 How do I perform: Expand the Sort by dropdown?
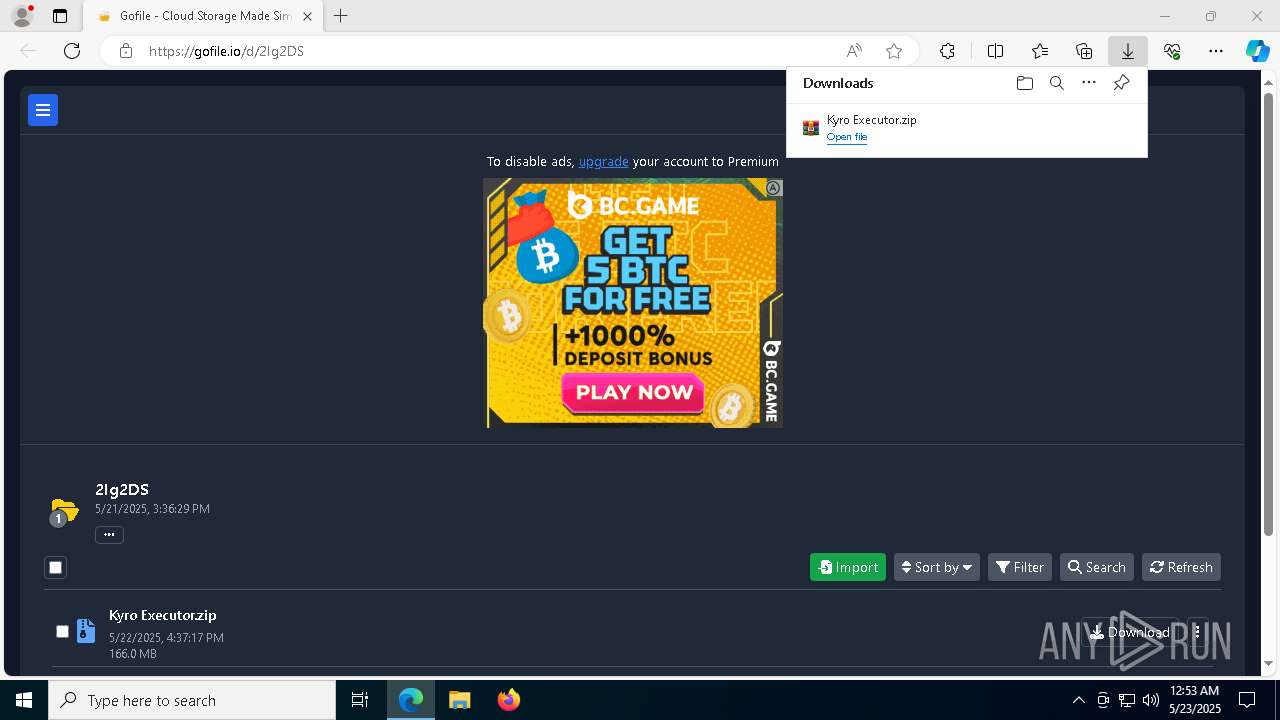click(x=936, y=567)
